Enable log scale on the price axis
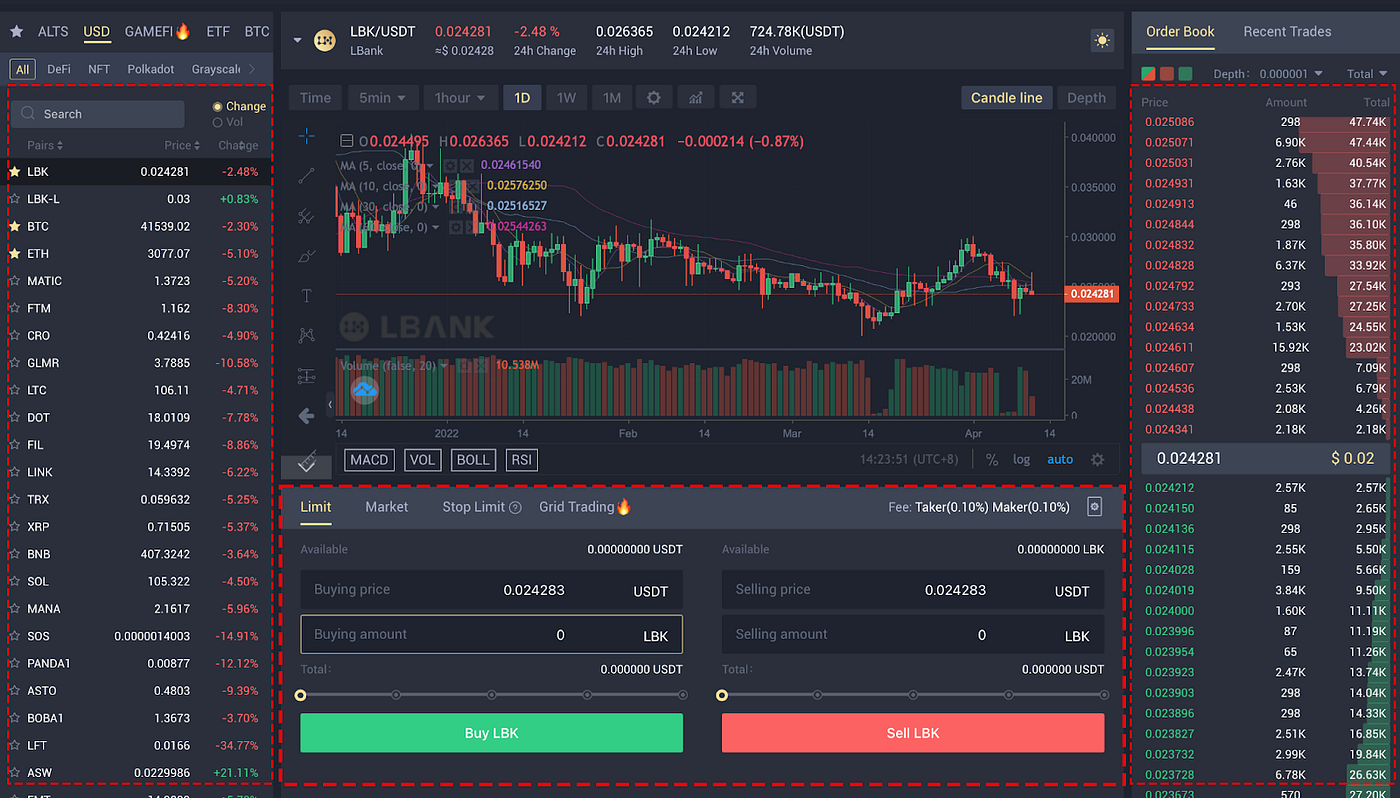The image size is (1400, 798). [x=1022, y=459]
